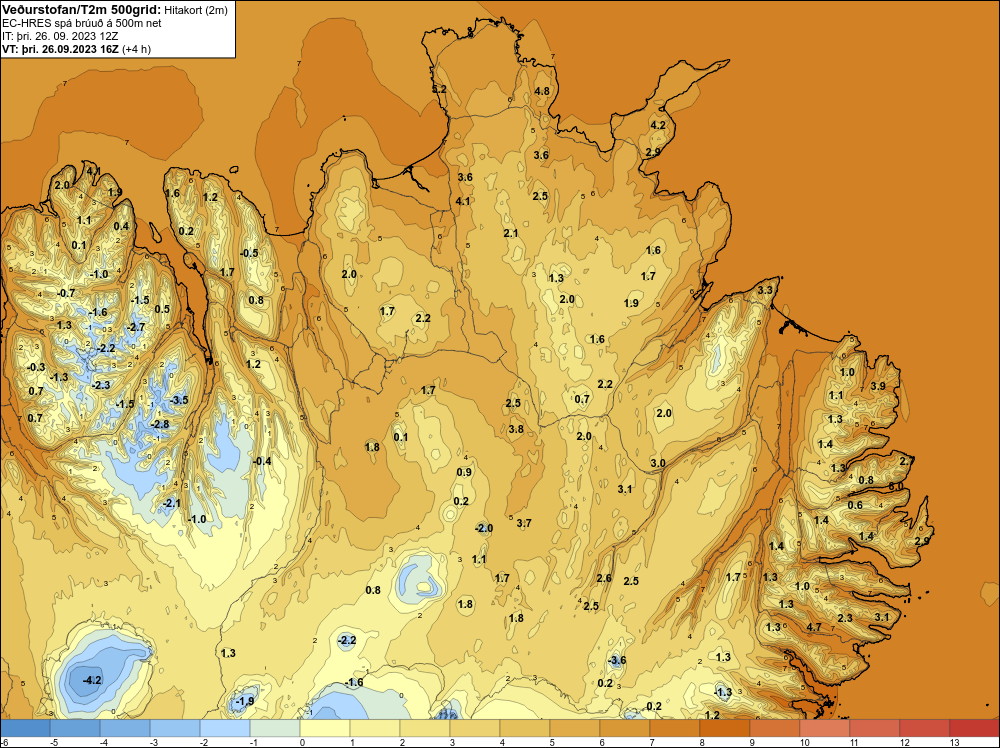Click the -2.0 temperature value

click(x=483, y=529)
